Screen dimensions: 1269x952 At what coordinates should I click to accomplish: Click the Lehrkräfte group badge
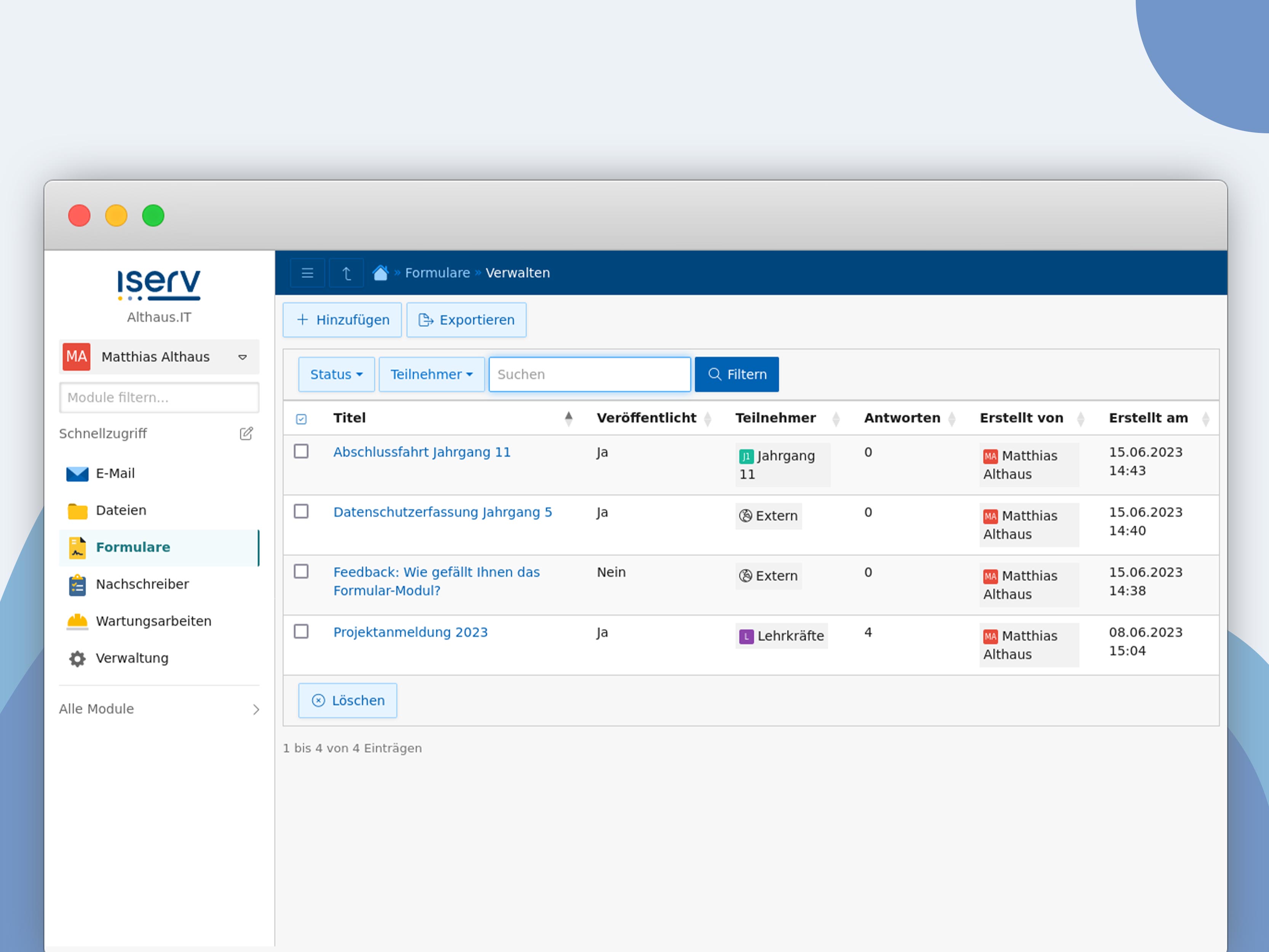point(781,636)
